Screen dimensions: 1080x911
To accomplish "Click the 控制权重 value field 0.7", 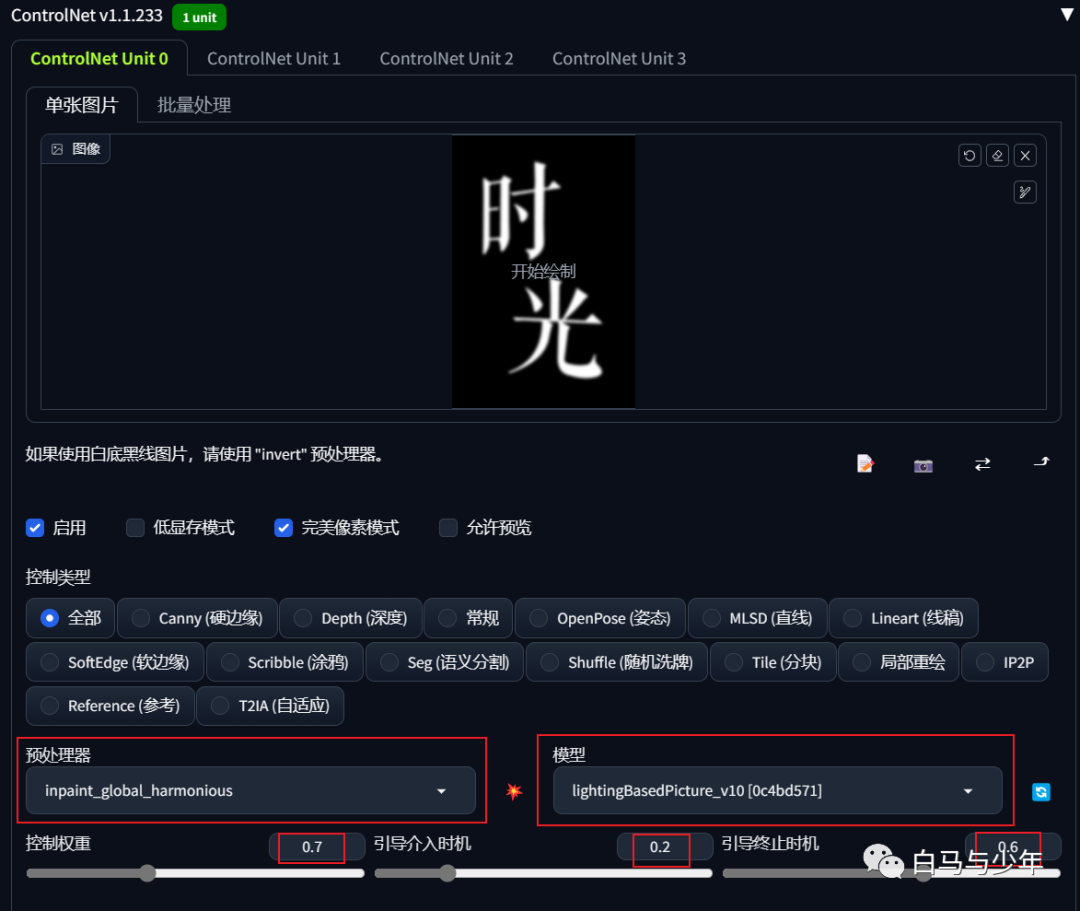I will [x=317, y=846].
